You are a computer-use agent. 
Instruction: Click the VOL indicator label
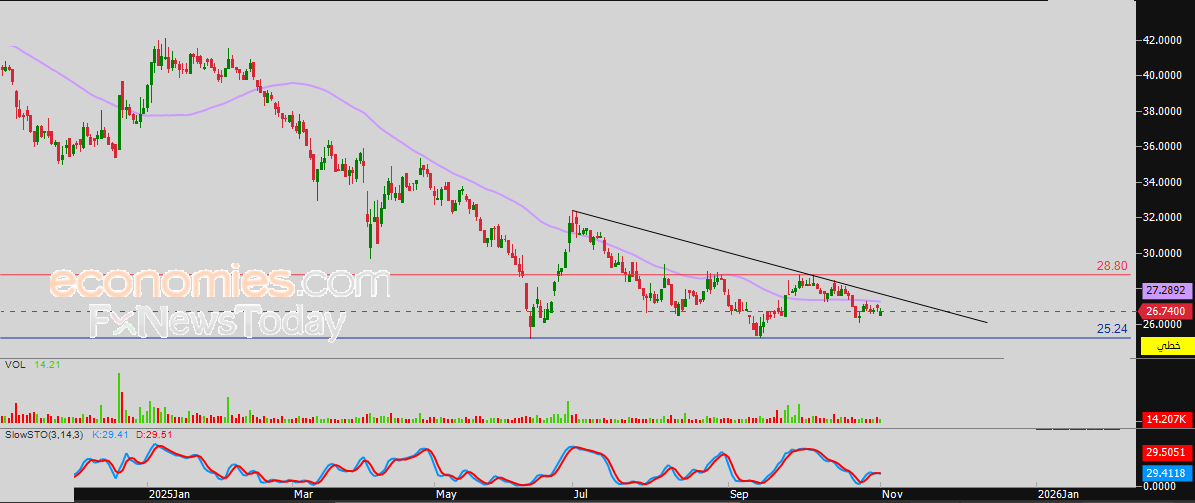tap(14, 366)
